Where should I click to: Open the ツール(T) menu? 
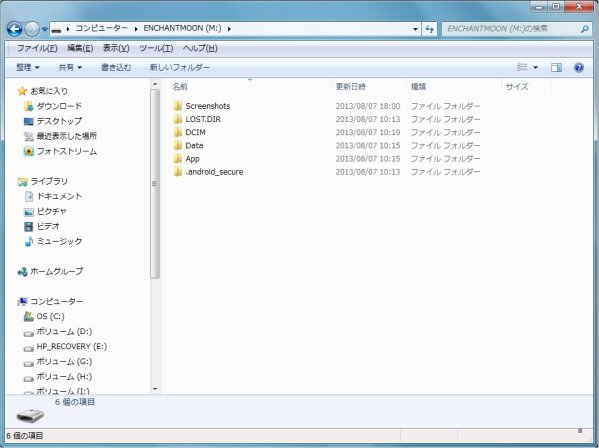click(x=156, y=48)
